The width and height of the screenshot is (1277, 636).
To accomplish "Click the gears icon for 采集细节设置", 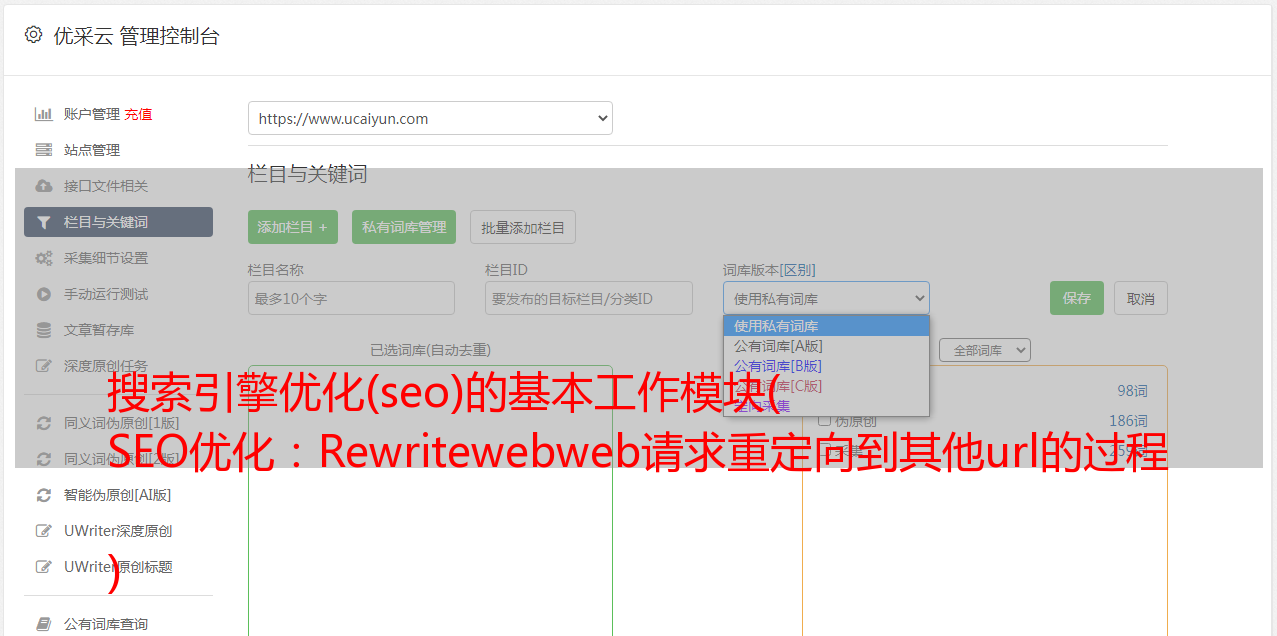I will [43, 258].
